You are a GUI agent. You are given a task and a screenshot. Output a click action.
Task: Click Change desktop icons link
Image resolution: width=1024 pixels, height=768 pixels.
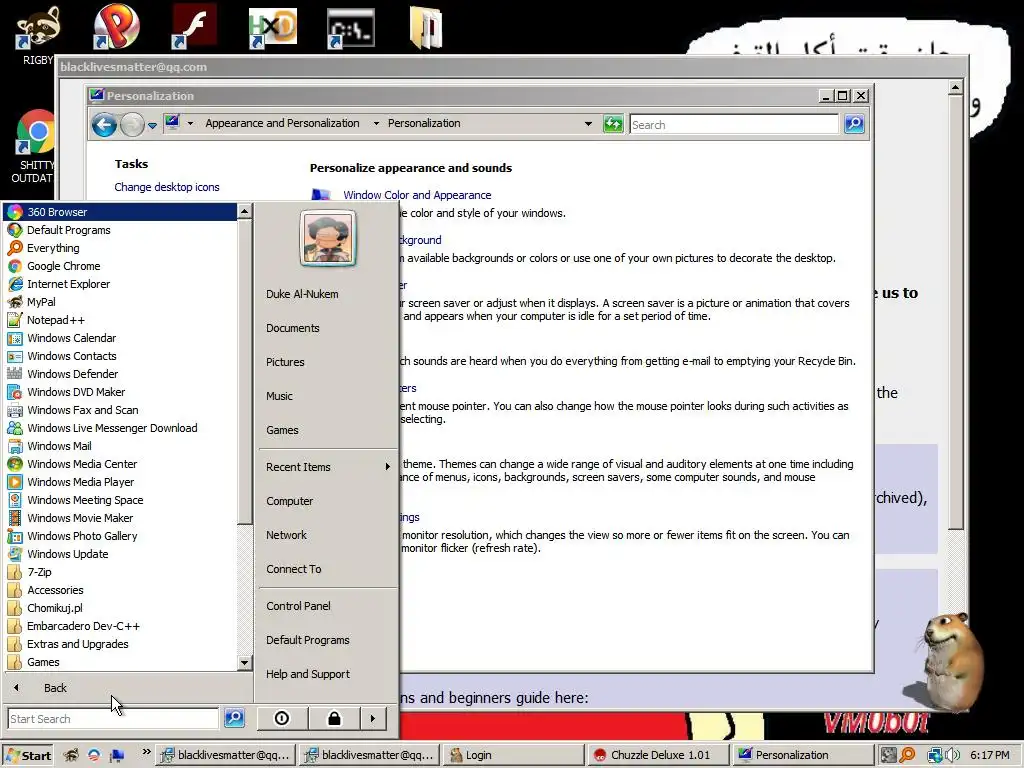coord(167,187)
